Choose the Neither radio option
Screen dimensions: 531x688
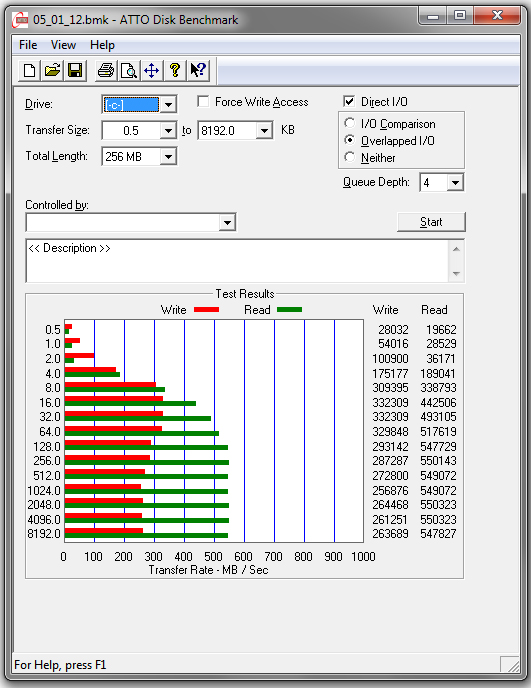tap(349, 157)
